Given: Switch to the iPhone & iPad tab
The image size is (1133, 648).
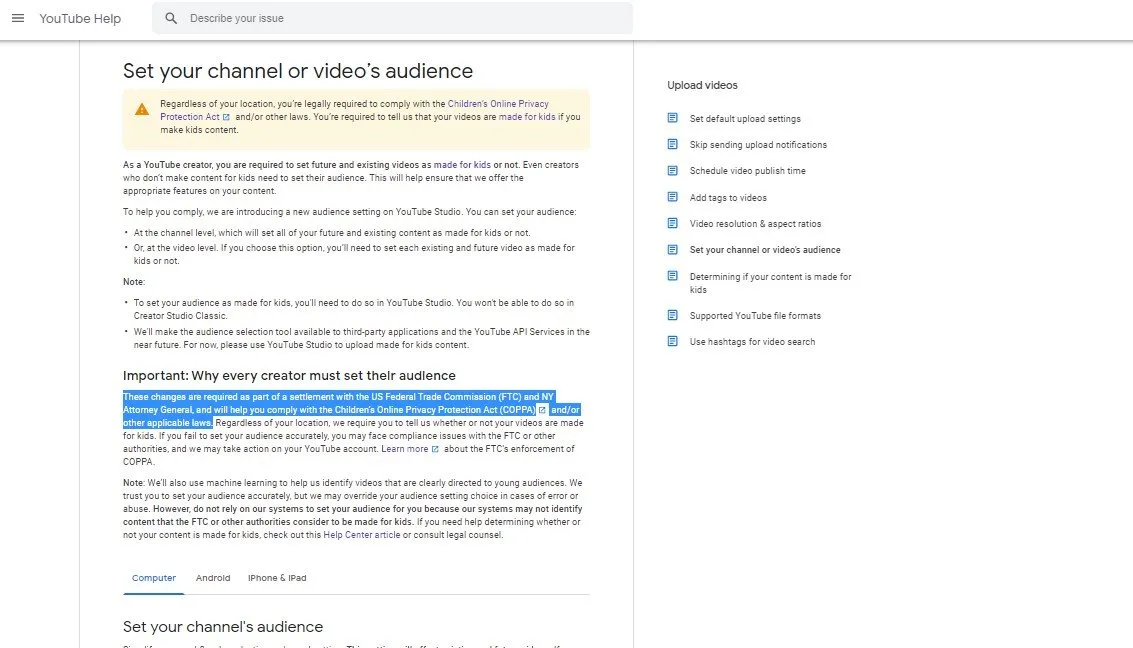Looking at the screenshot, I should click(277, 578).
